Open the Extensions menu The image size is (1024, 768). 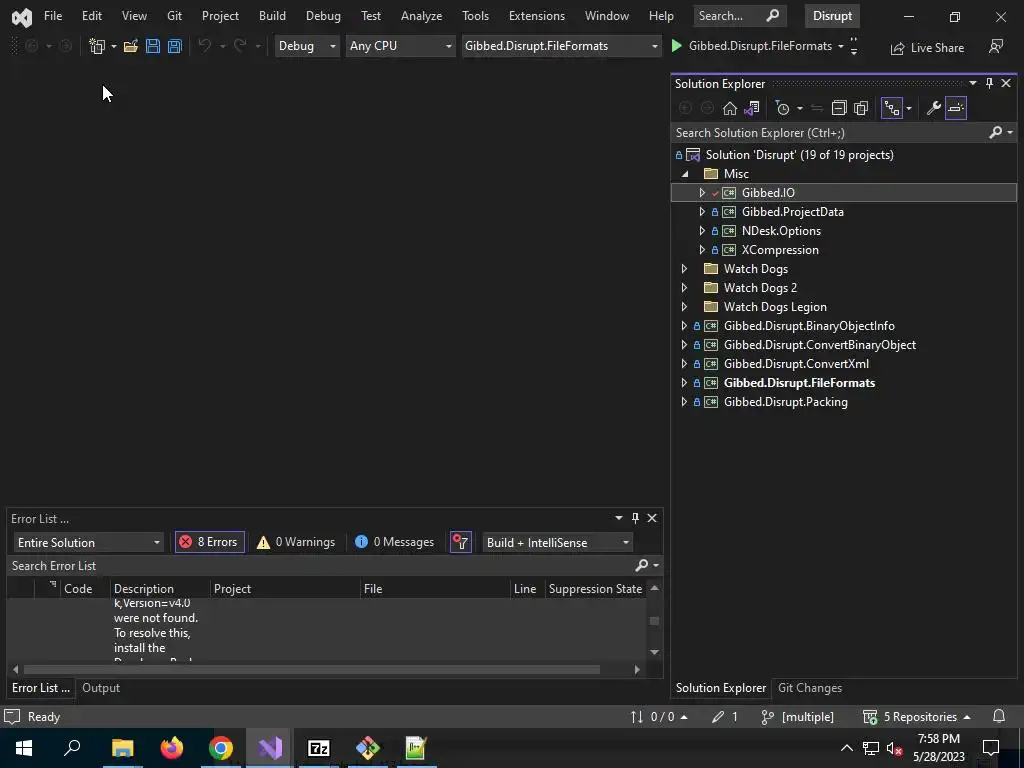point(537,16)
